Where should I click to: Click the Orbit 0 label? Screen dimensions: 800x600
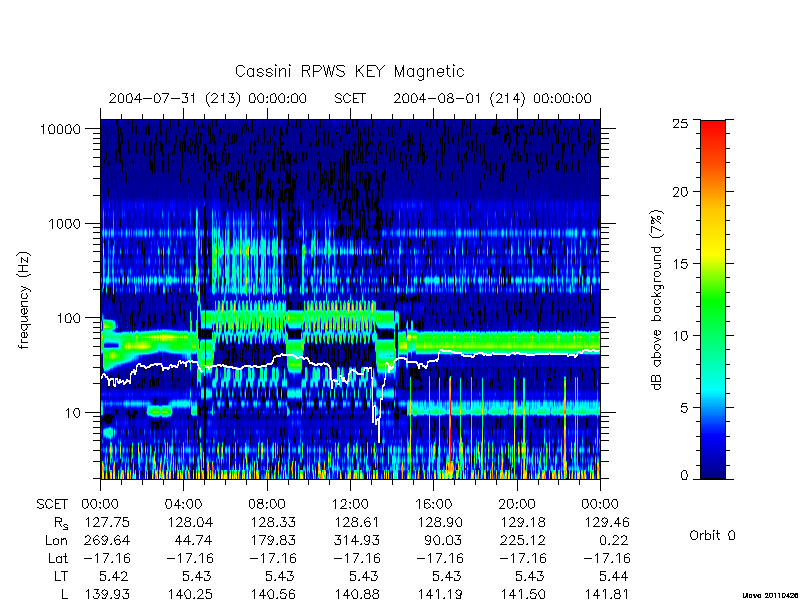click(712, 536)
